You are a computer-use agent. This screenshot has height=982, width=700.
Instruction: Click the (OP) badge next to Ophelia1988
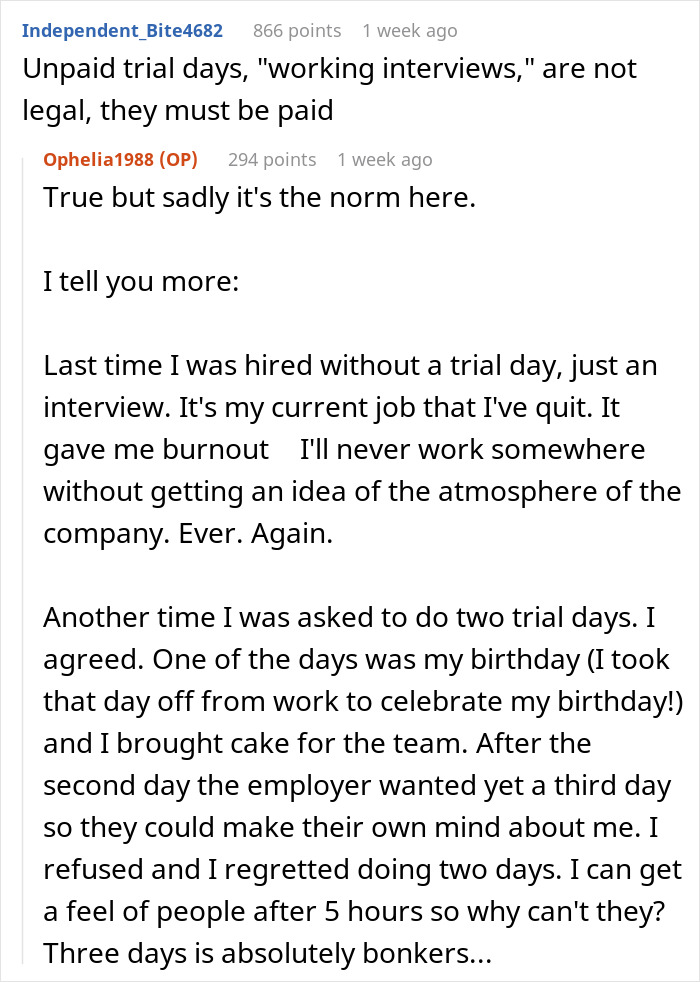coord(179,159)
